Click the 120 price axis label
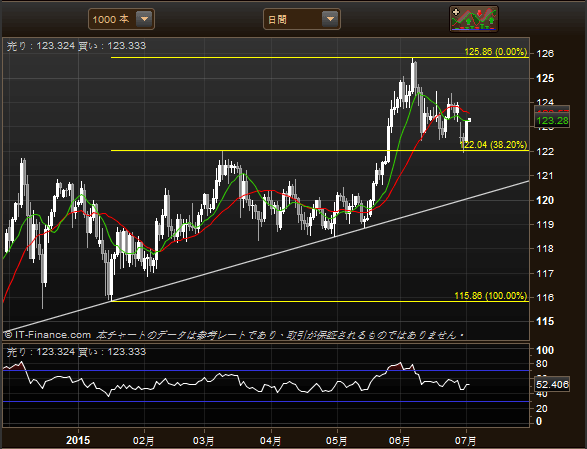Viewport: 587px width, 449px height. (x=545, y=200)
